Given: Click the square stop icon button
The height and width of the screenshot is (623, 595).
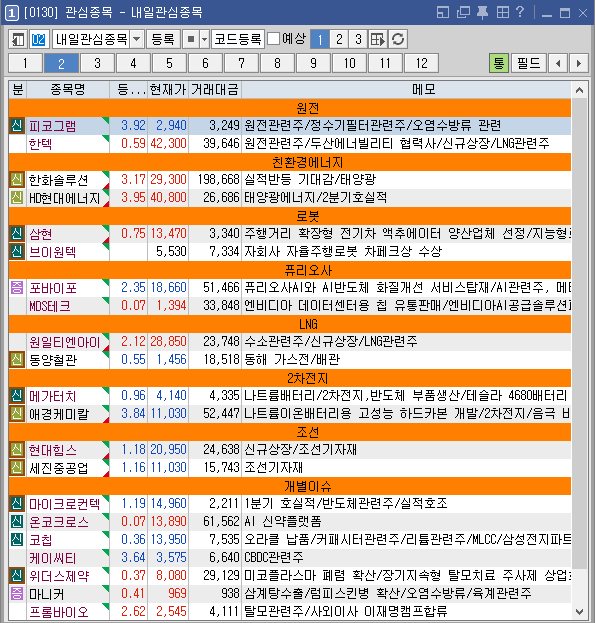Looking at the screenshot, I should coord(191,39).
